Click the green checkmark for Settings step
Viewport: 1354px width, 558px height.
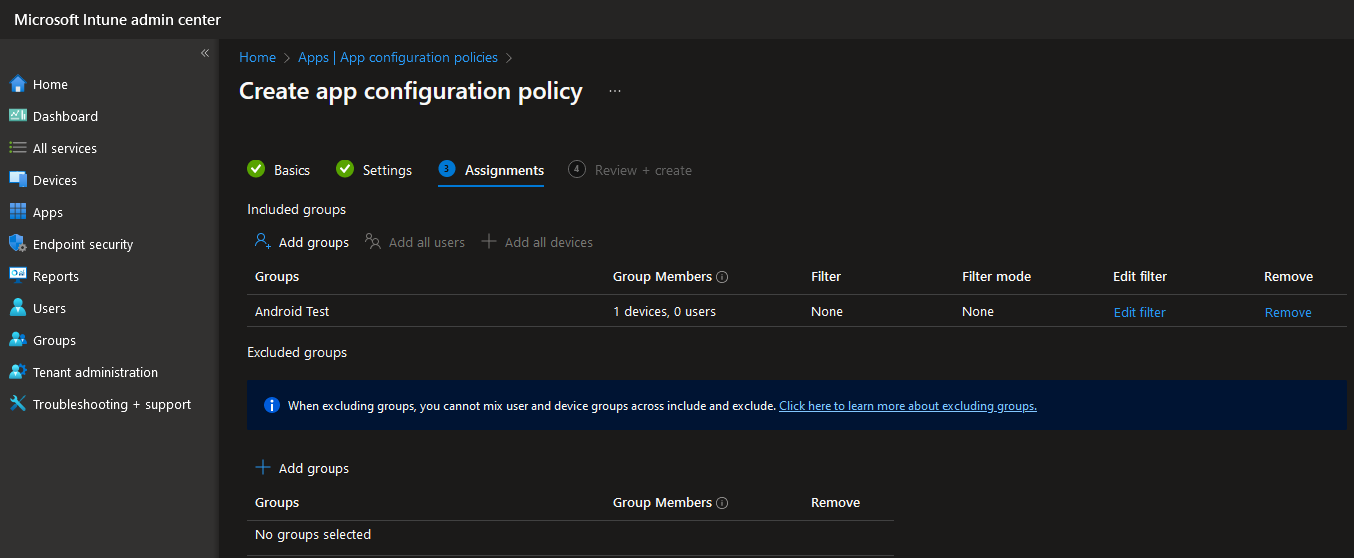[345, 169]
